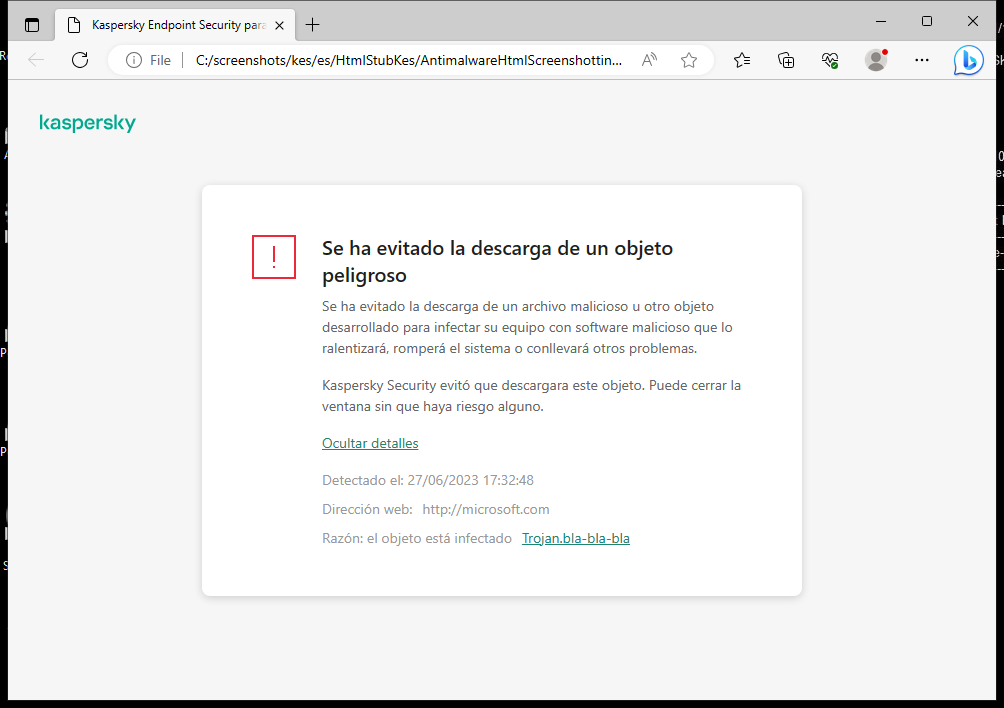Click inside the address bar

400,60
